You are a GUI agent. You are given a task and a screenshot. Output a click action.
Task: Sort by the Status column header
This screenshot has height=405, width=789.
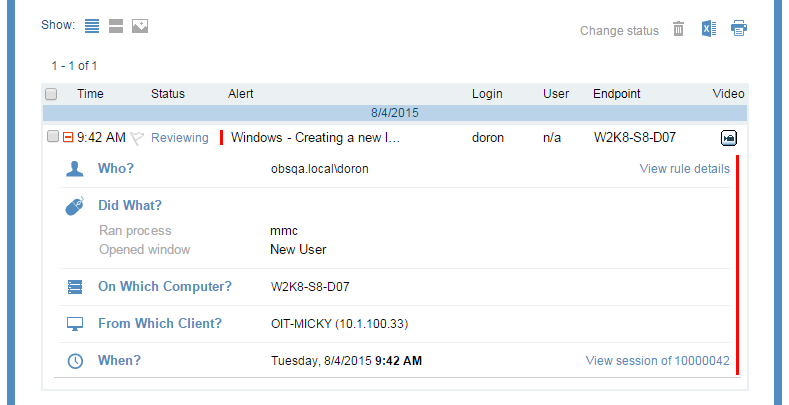point(168,94)
